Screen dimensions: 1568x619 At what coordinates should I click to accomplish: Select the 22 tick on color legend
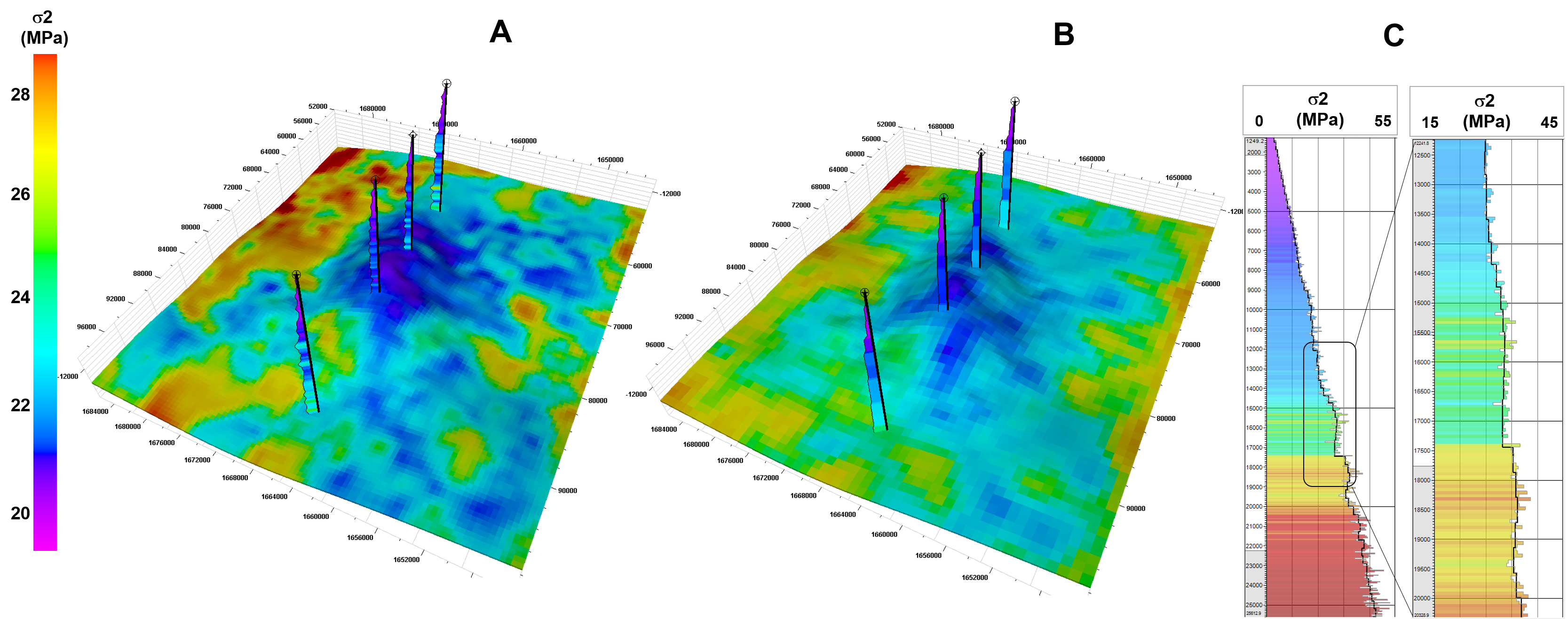20,405
